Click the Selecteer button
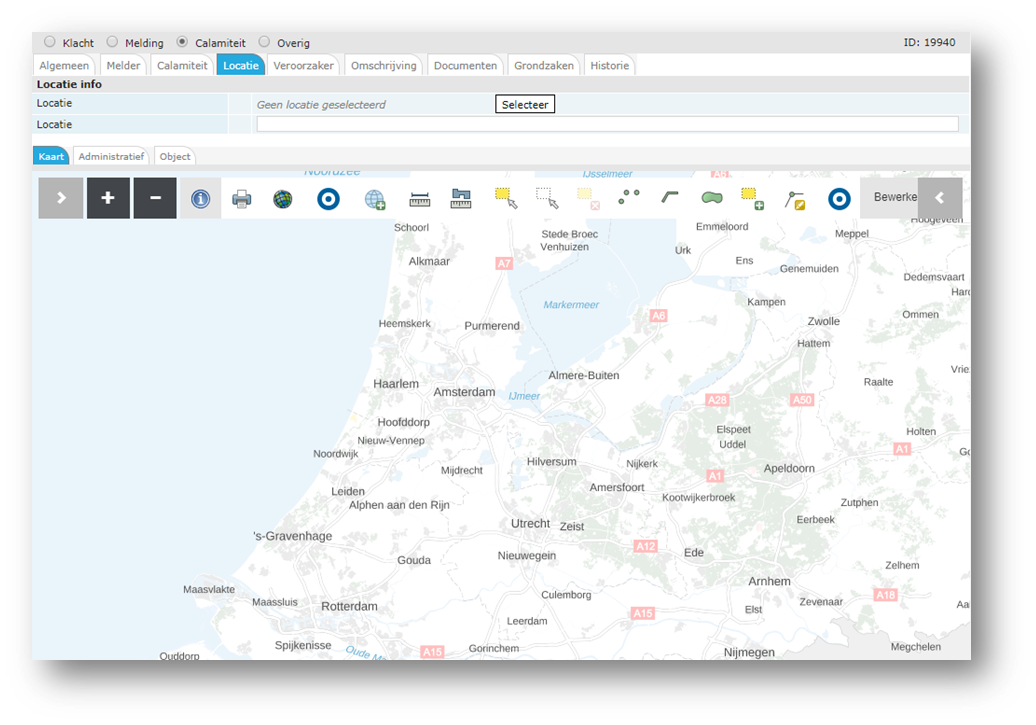Image resolution: width=1036 pixels, height=725 pixels. click(525, 104)
